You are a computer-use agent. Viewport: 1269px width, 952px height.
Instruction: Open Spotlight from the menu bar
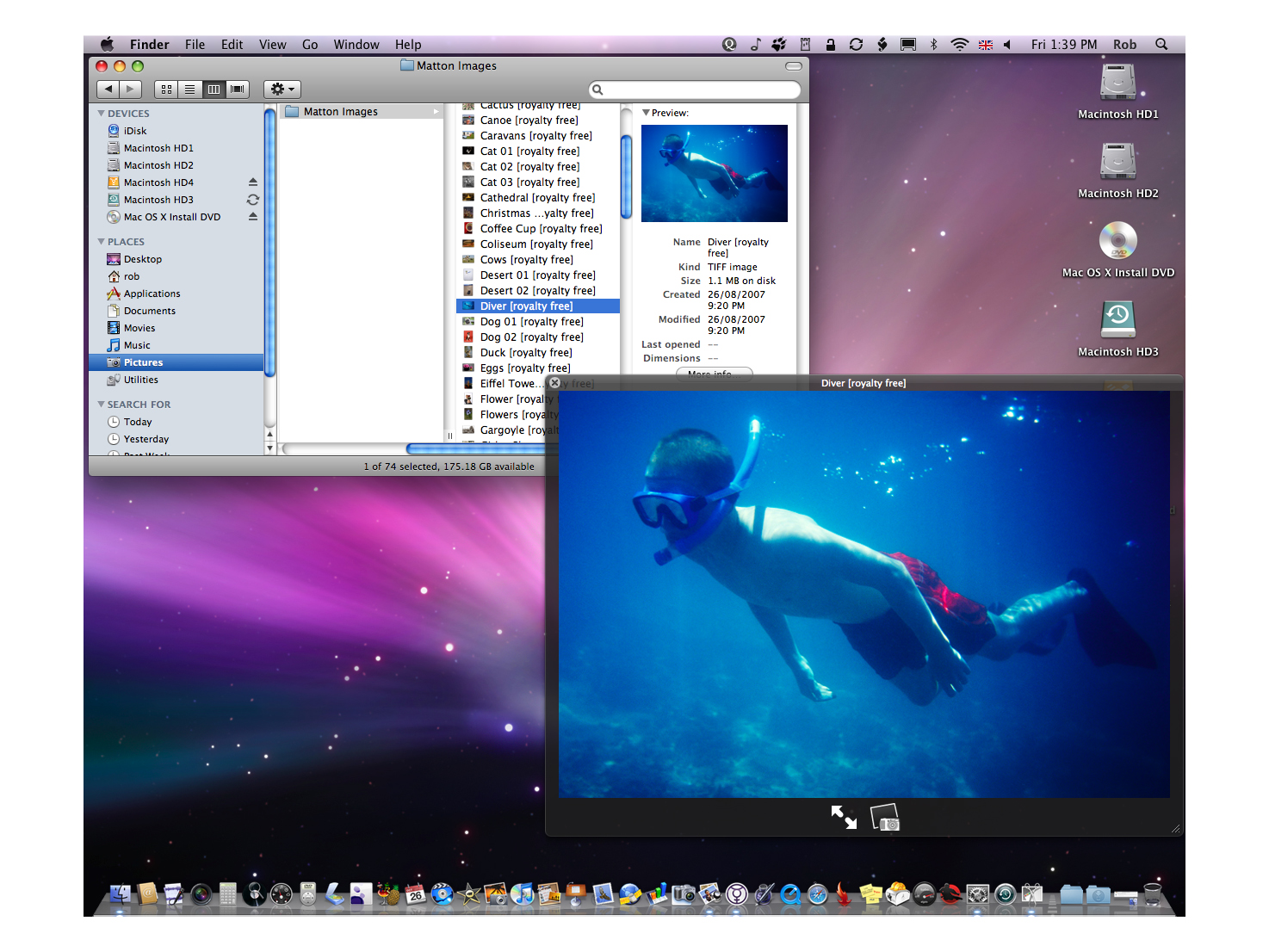point(1161,45)
